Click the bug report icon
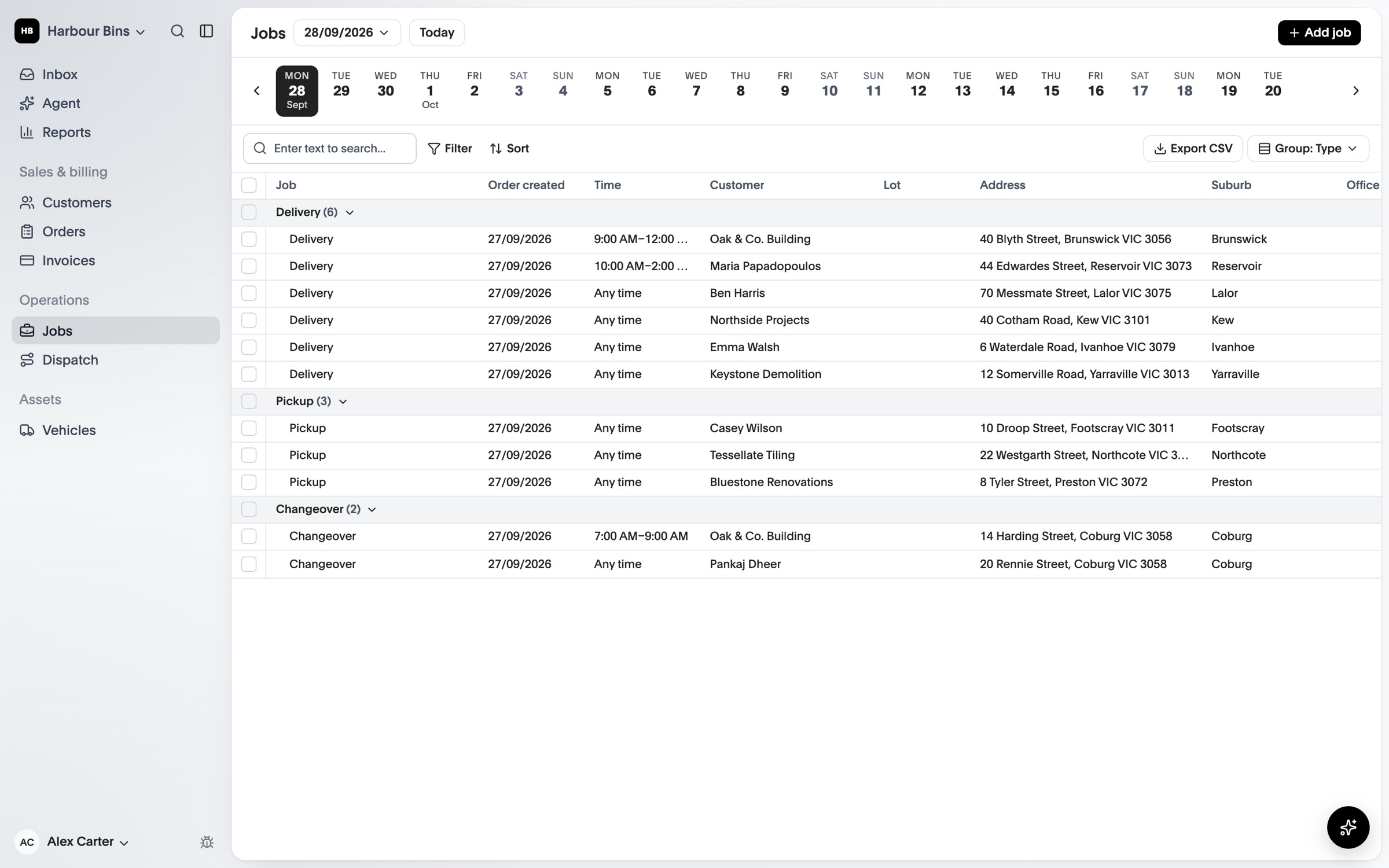 [207, 842]
